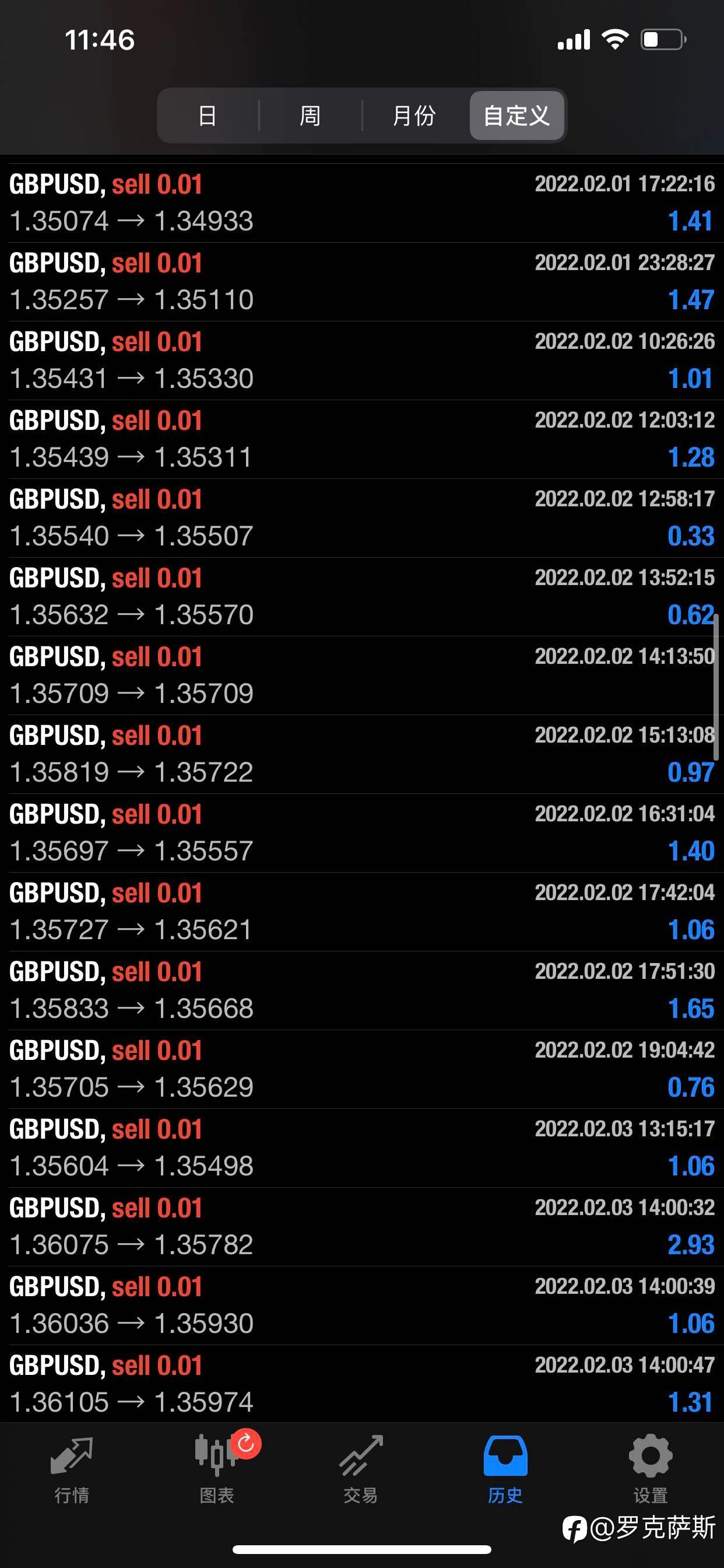The height and width of the screenshot is (1568, 724).
Task: Select the 自定义 custom period tab
Action: [516, 116]
